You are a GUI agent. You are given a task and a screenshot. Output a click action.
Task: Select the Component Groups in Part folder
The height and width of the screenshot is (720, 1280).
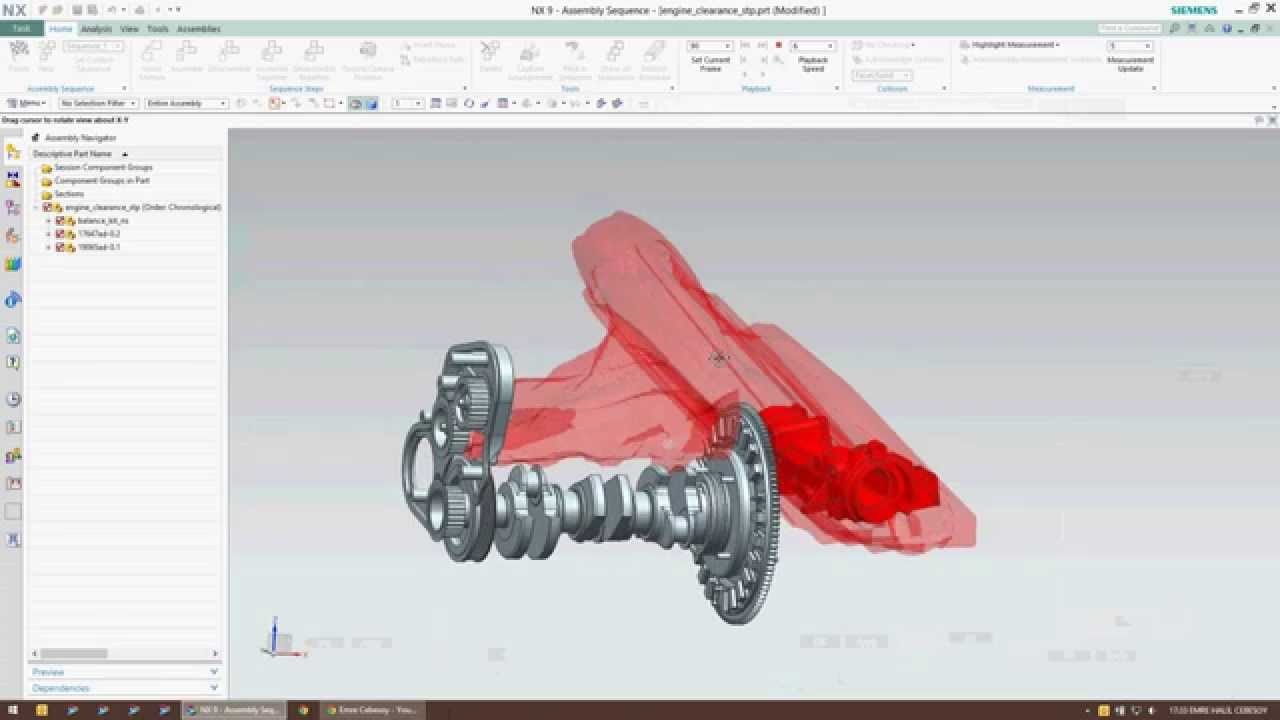pos(101,181)
